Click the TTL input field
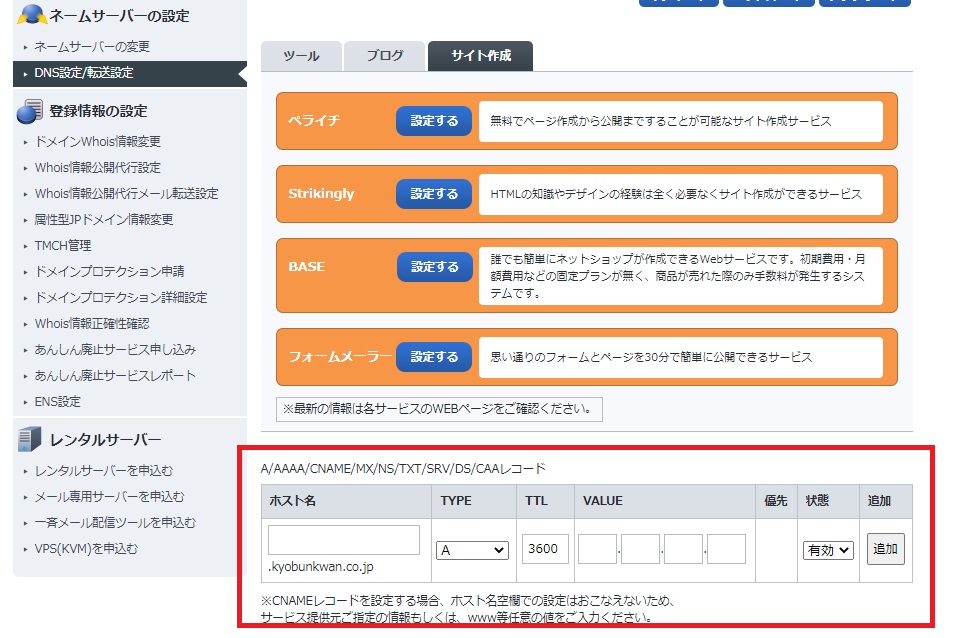Image resolution: width=955 pixels, height=638 pixels. coord(545,549)
